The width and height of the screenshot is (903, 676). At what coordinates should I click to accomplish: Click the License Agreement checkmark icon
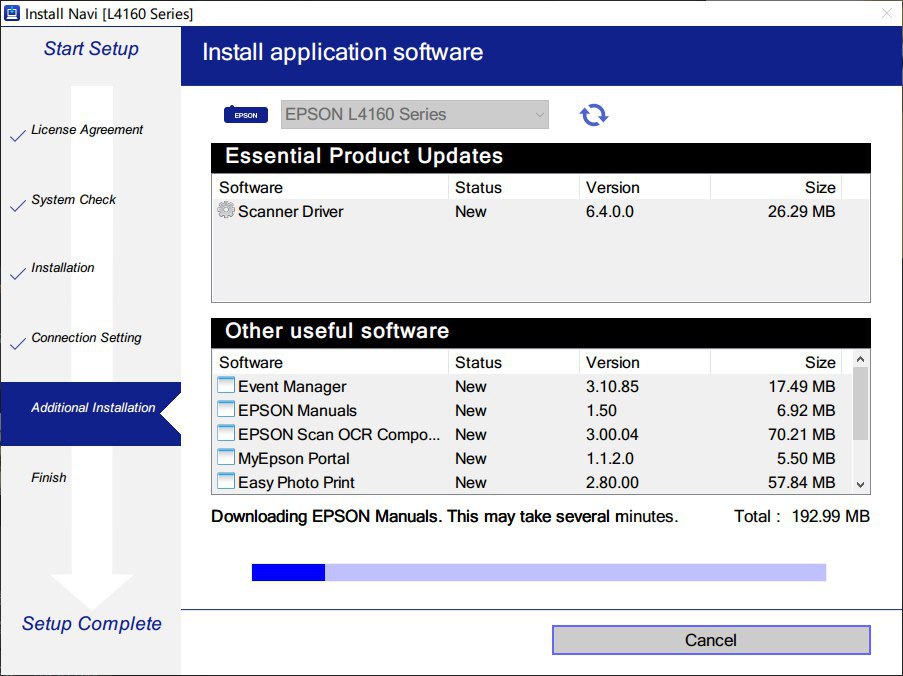coord(17,136)
